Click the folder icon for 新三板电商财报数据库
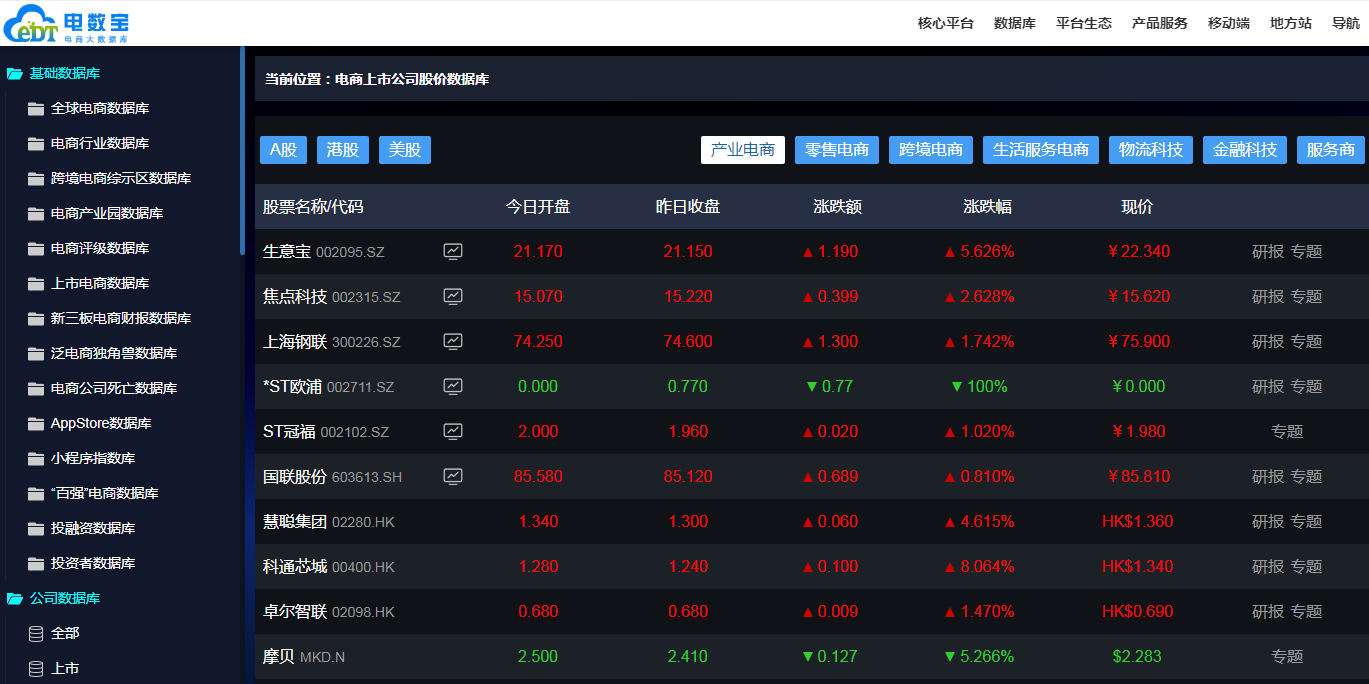Image resolution: width=1369 pixels, height=684 pixels. coord(36,318)
